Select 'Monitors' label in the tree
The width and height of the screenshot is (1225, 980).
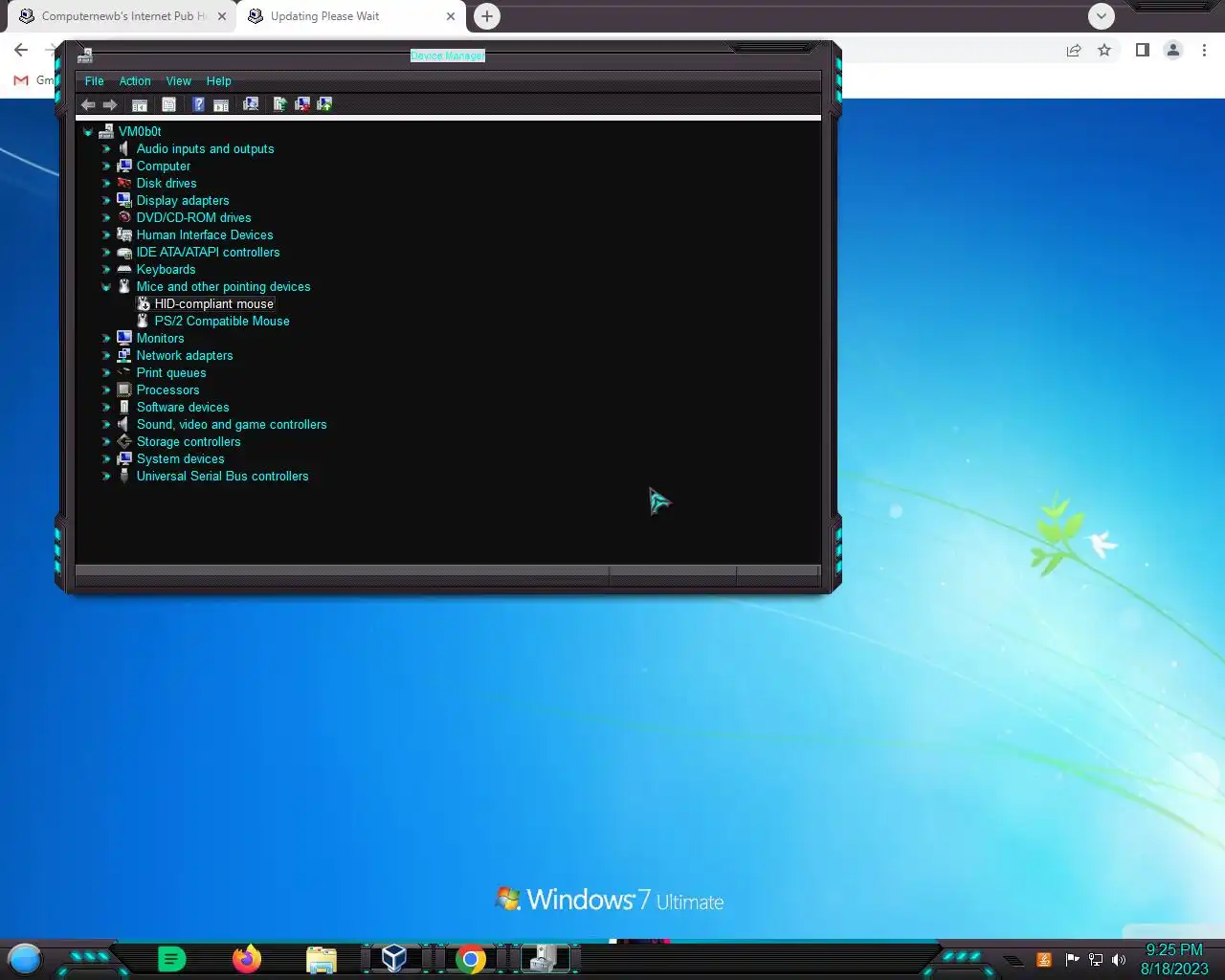click(161, 339)
